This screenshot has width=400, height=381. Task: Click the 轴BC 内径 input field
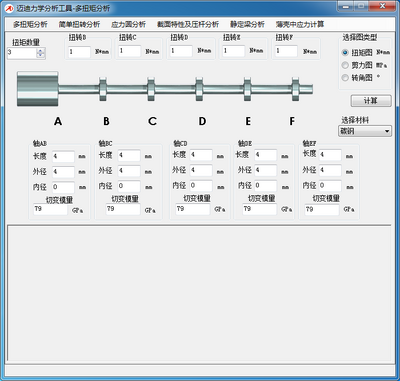click(129, 186)
